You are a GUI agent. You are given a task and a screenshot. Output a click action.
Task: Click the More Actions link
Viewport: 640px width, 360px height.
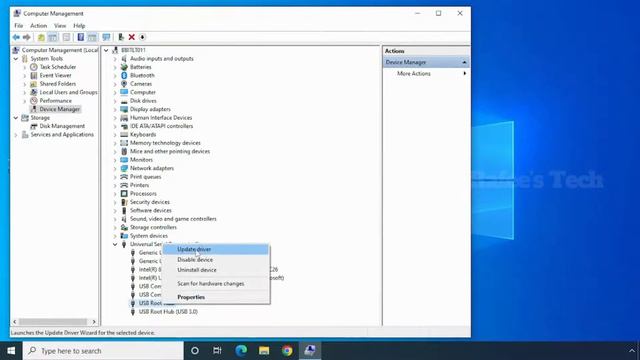click(x=413, y=73)
